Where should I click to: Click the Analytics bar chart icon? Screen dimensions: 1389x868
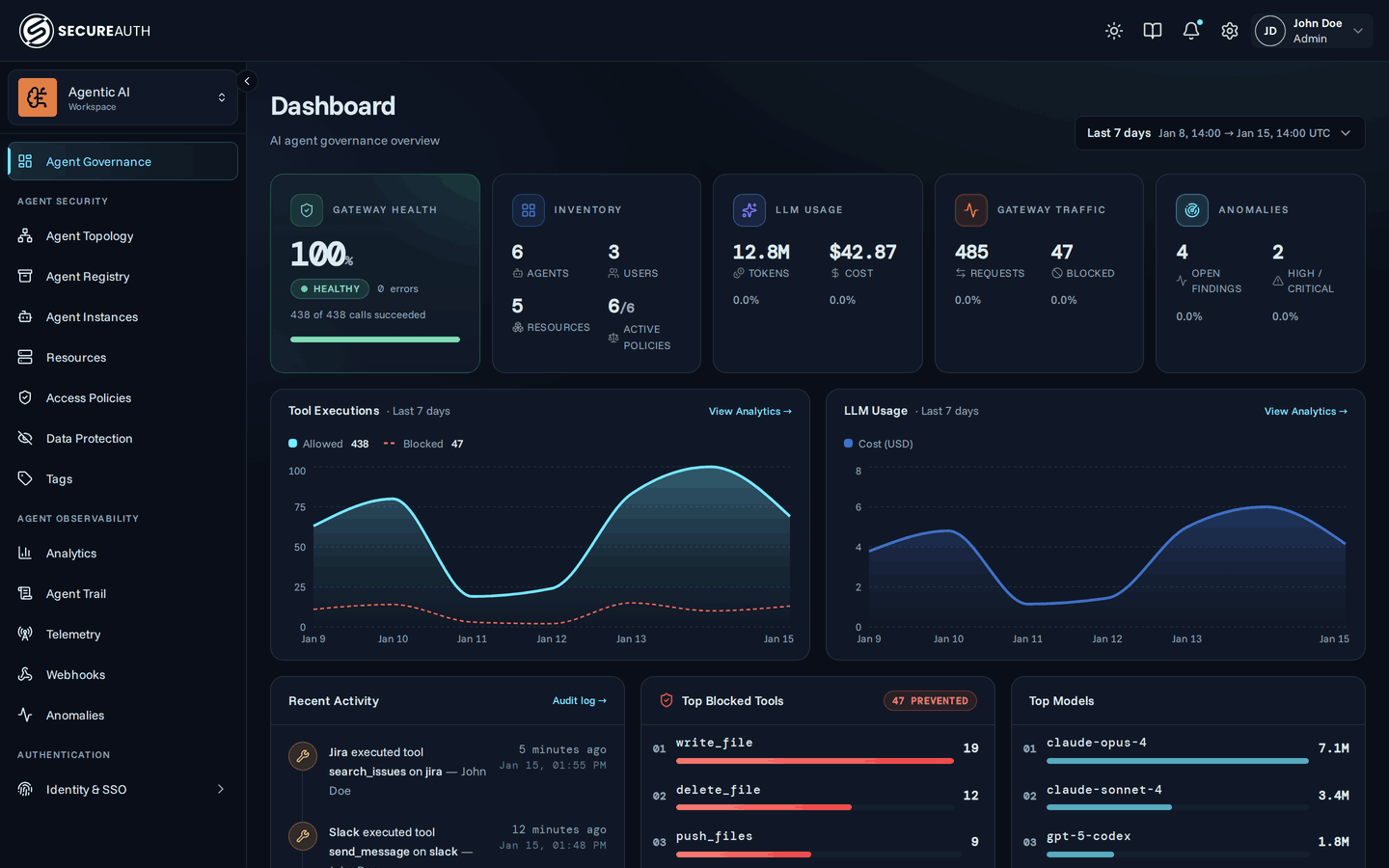pyautogui.click(x=25, y=553)
